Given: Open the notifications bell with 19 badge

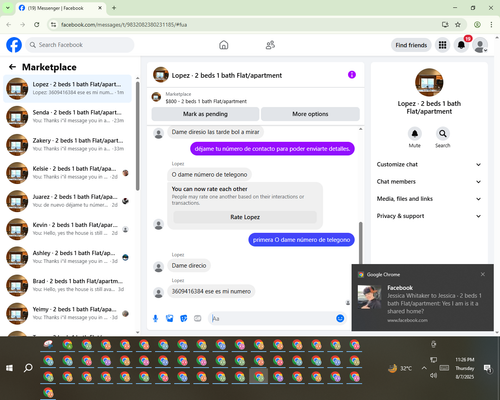Looking at the screenshot, I should (461, 45).
